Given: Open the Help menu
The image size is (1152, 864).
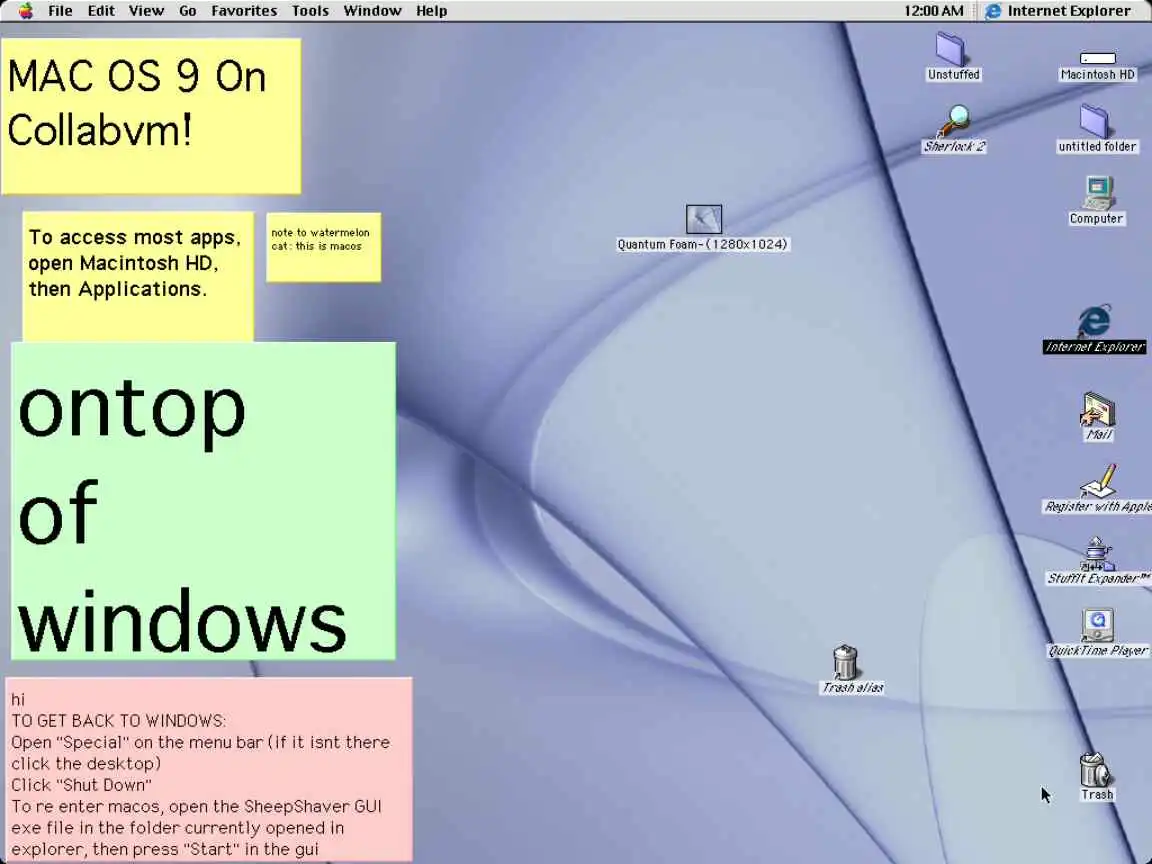Looking at the screenshot, I should (x=431, y=11).
